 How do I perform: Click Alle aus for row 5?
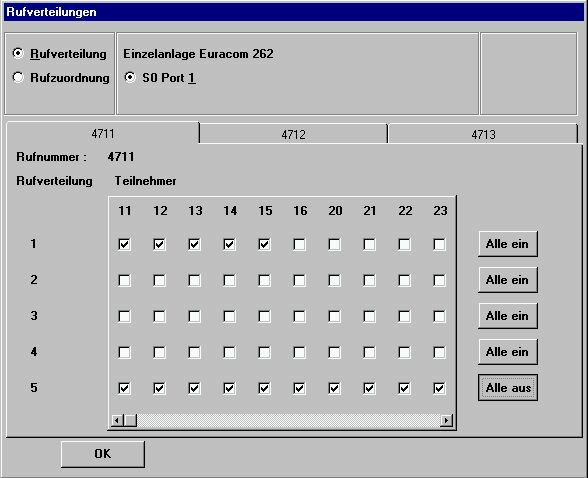pyautogui.click(x=508, y=388)
